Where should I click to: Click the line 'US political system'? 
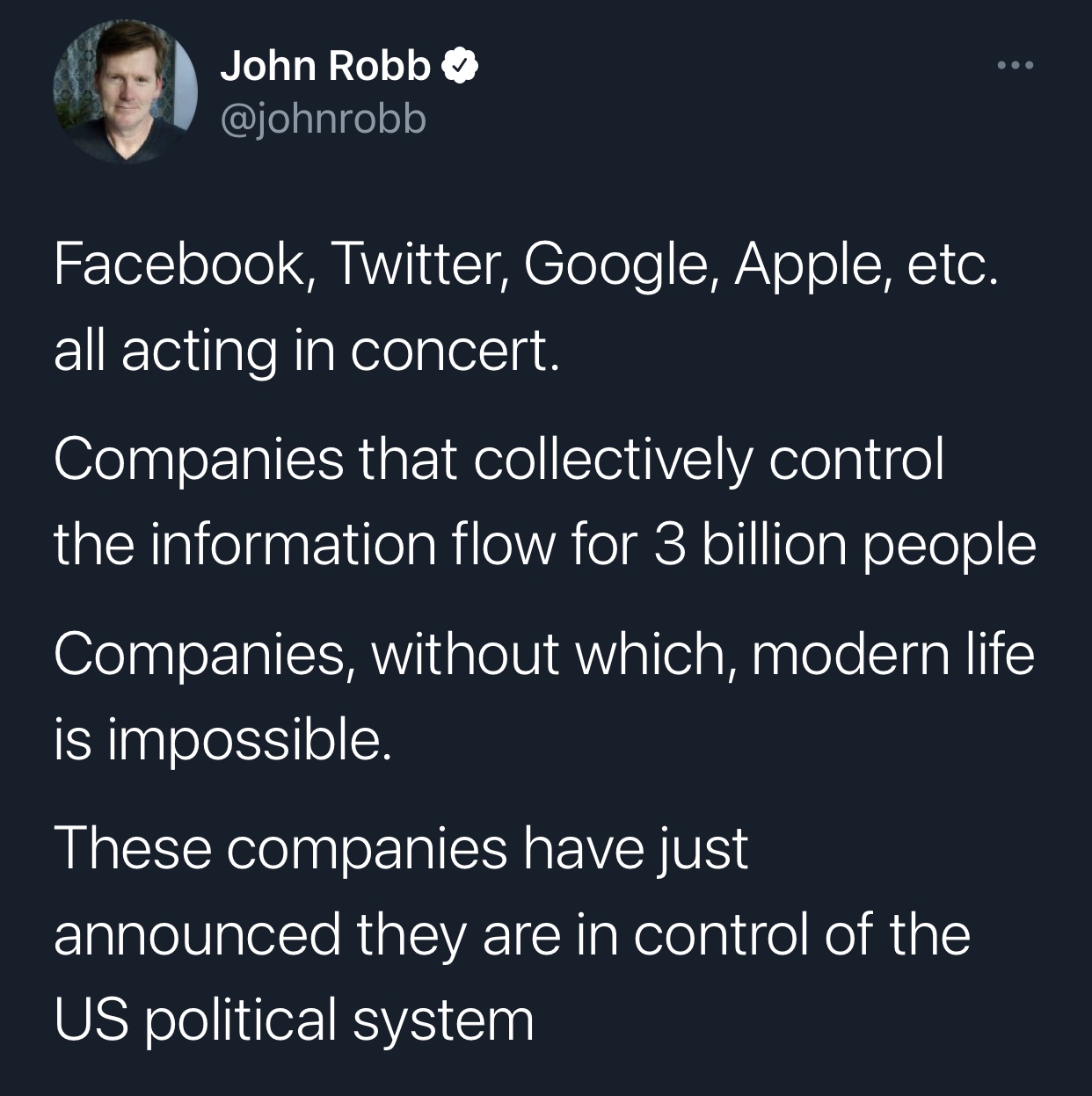[294, 1021]
